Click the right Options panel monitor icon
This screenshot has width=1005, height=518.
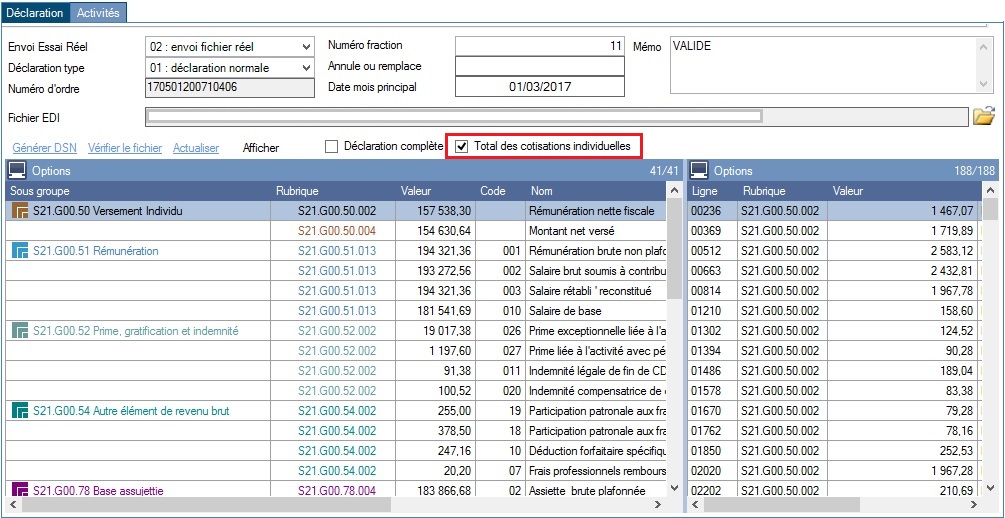click(700, 171)
